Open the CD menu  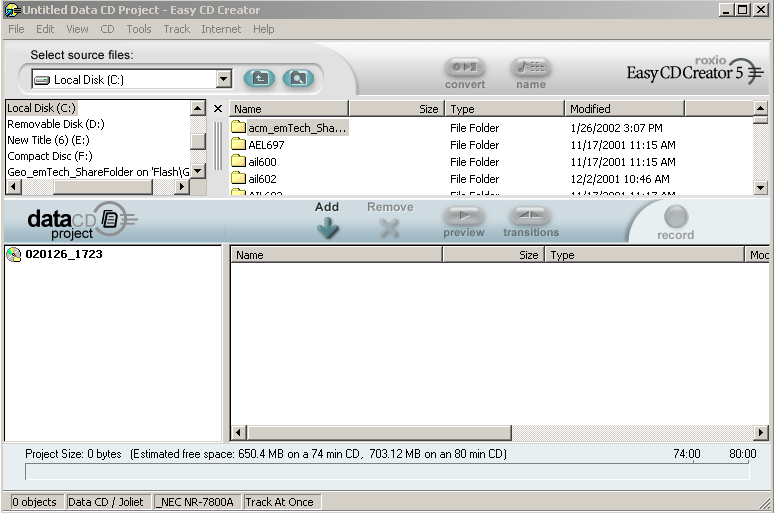tap(107, 29)
